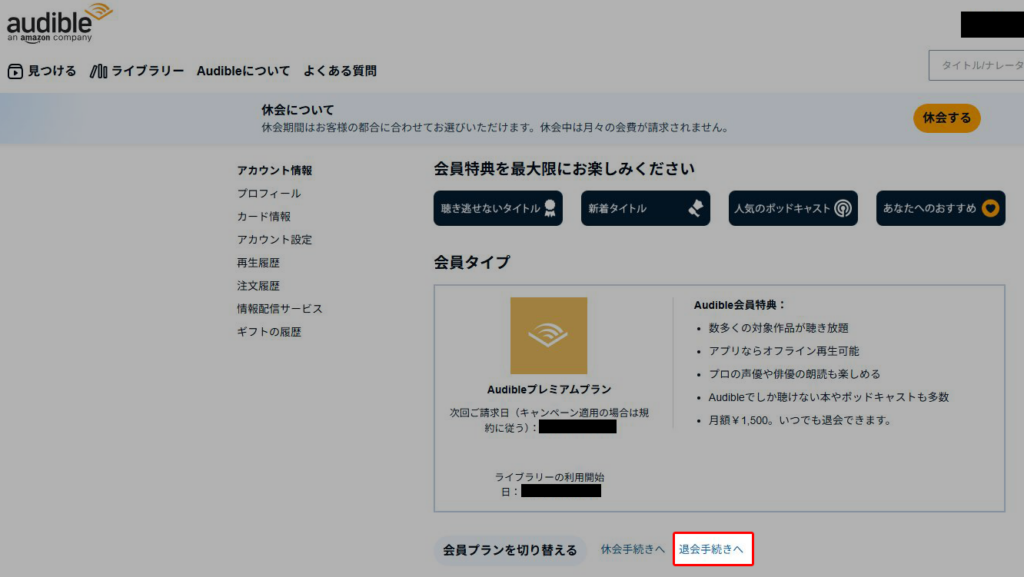1024x577 pixels.
Task: Open カード情報 in the sidebar
Action: tap(264, 216)
